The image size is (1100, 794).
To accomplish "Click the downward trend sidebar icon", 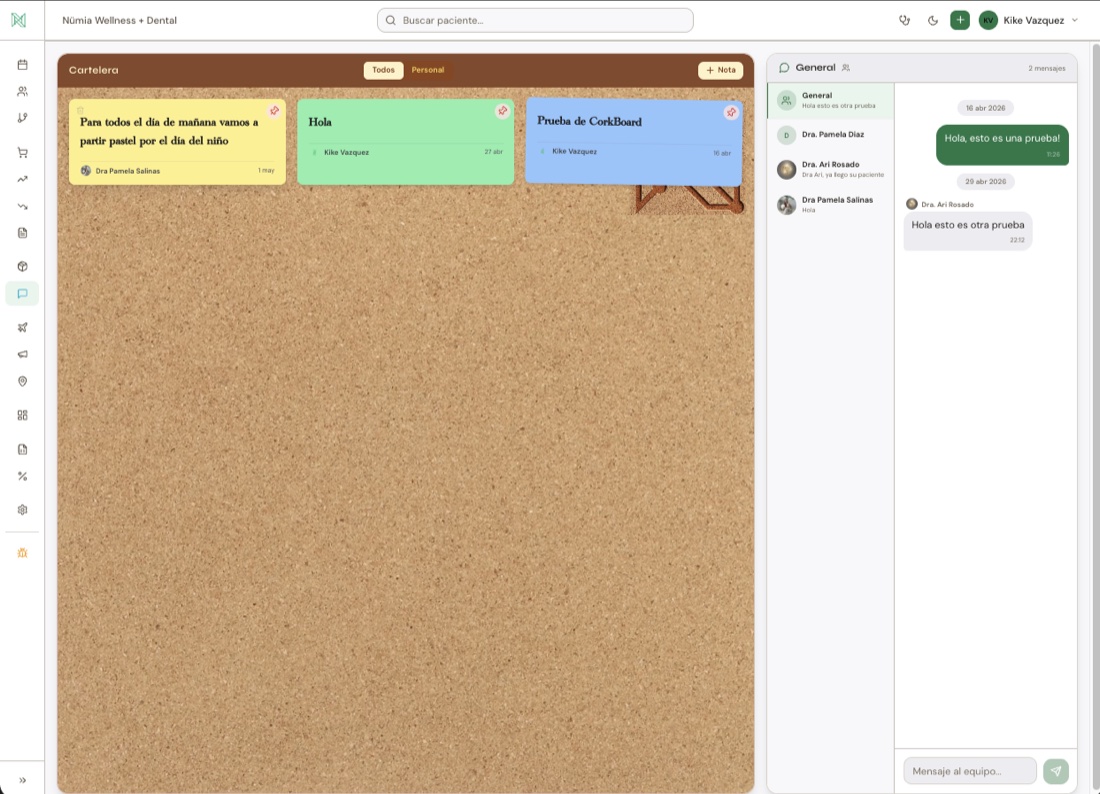I will click(x=22, y=206).
